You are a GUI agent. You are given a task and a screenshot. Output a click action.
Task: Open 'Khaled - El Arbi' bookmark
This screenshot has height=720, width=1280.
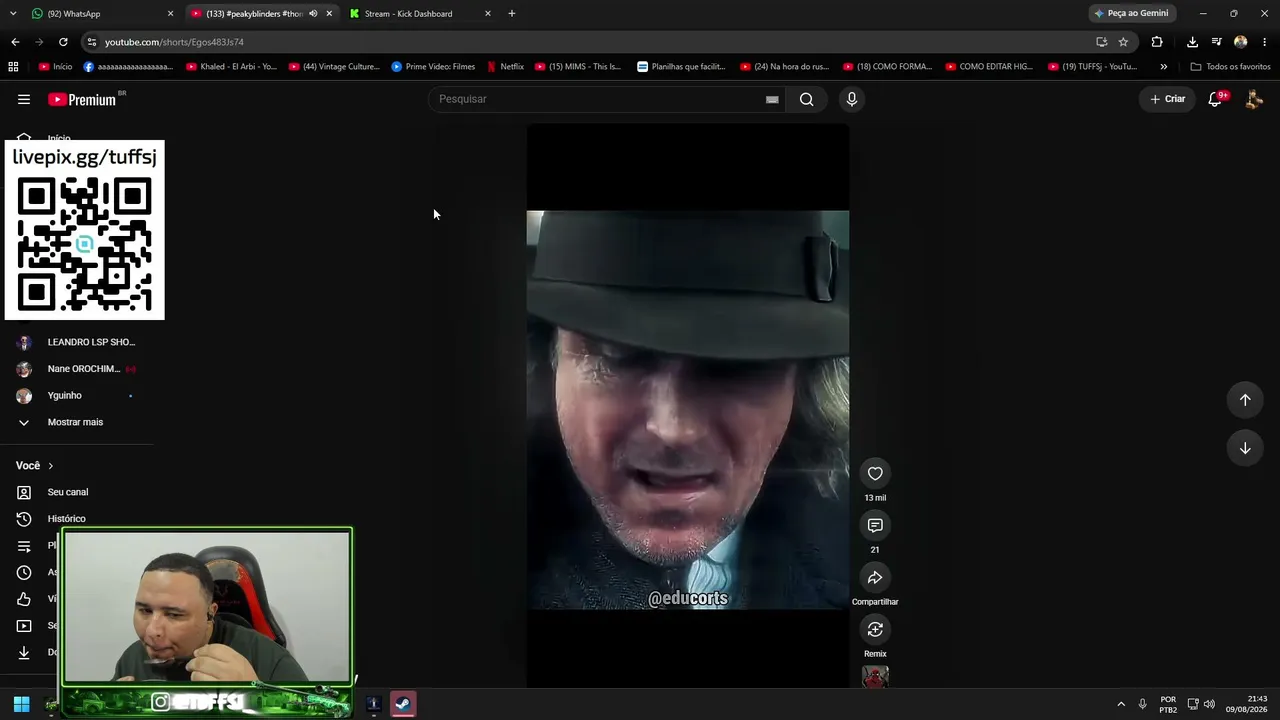231,67
